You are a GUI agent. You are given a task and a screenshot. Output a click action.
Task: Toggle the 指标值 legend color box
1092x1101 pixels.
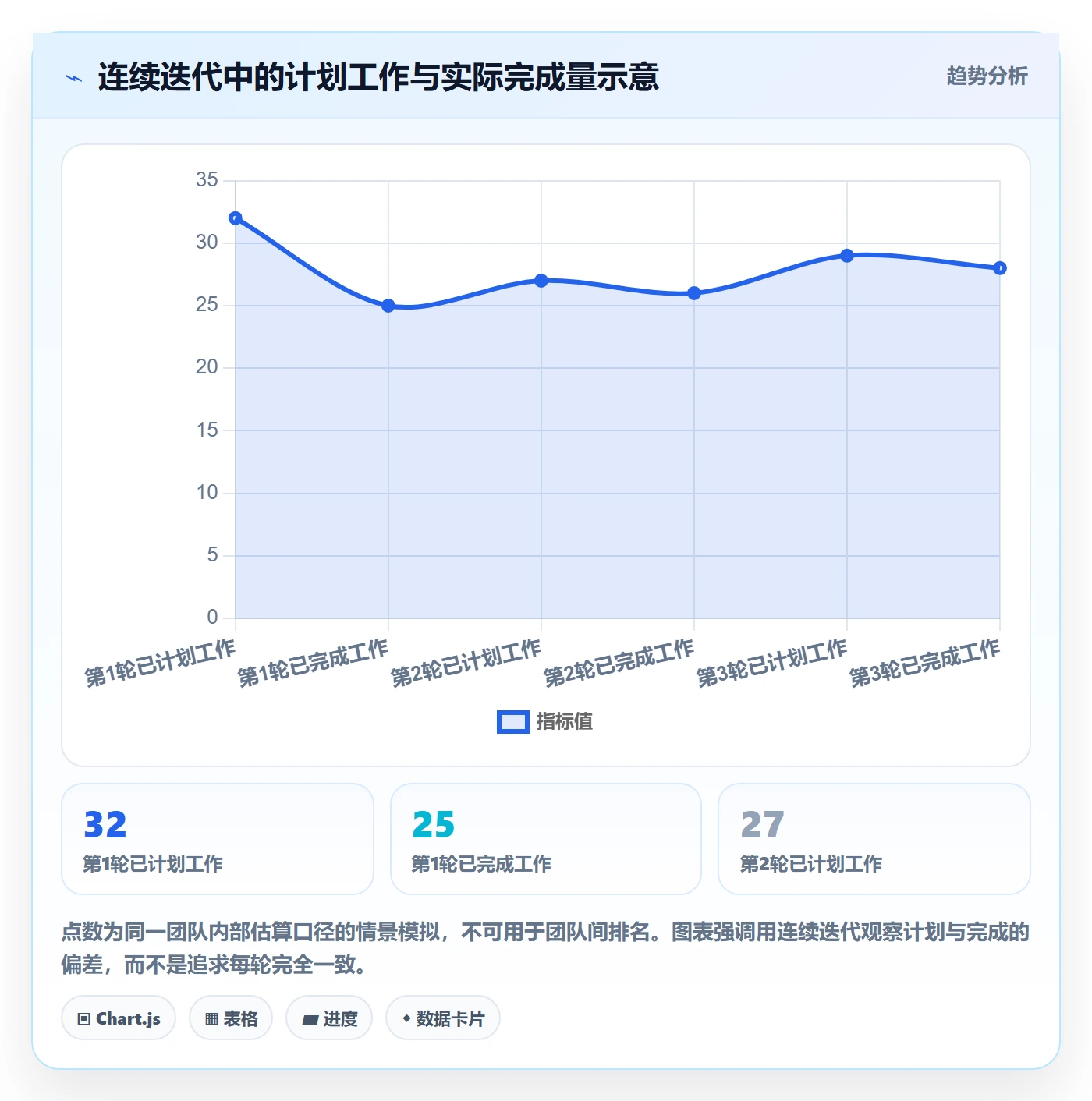(513, 722)
